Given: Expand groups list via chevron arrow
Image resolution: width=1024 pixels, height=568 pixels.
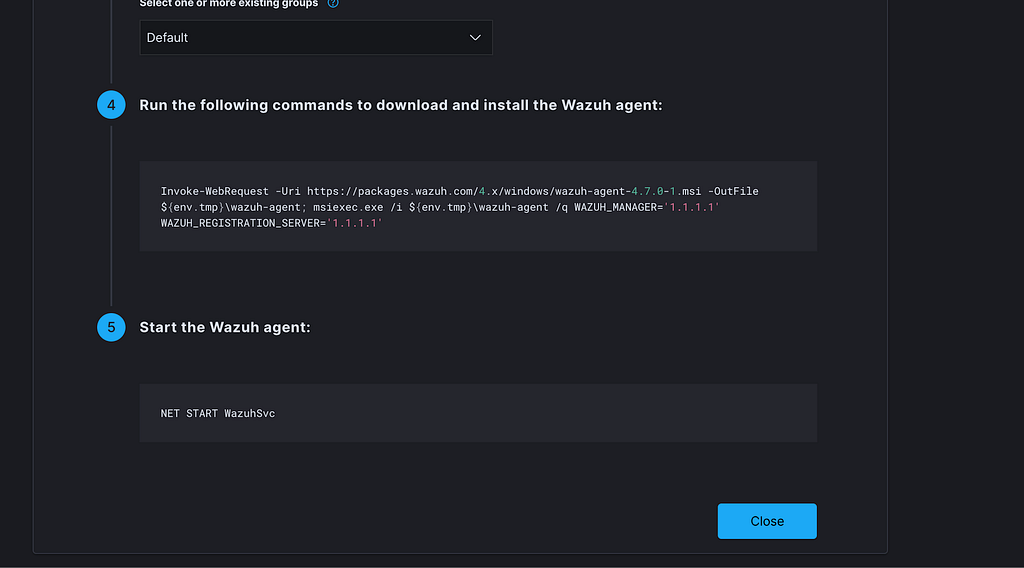Looking at the screenshot, I should tap(475, 38).
